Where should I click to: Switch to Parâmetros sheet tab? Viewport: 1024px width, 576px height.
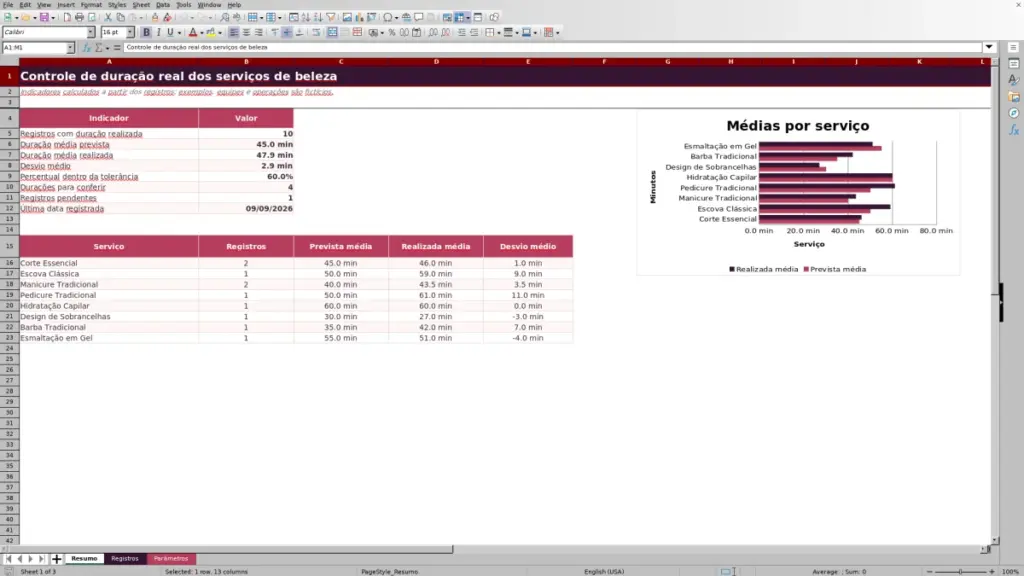(171, 558)
